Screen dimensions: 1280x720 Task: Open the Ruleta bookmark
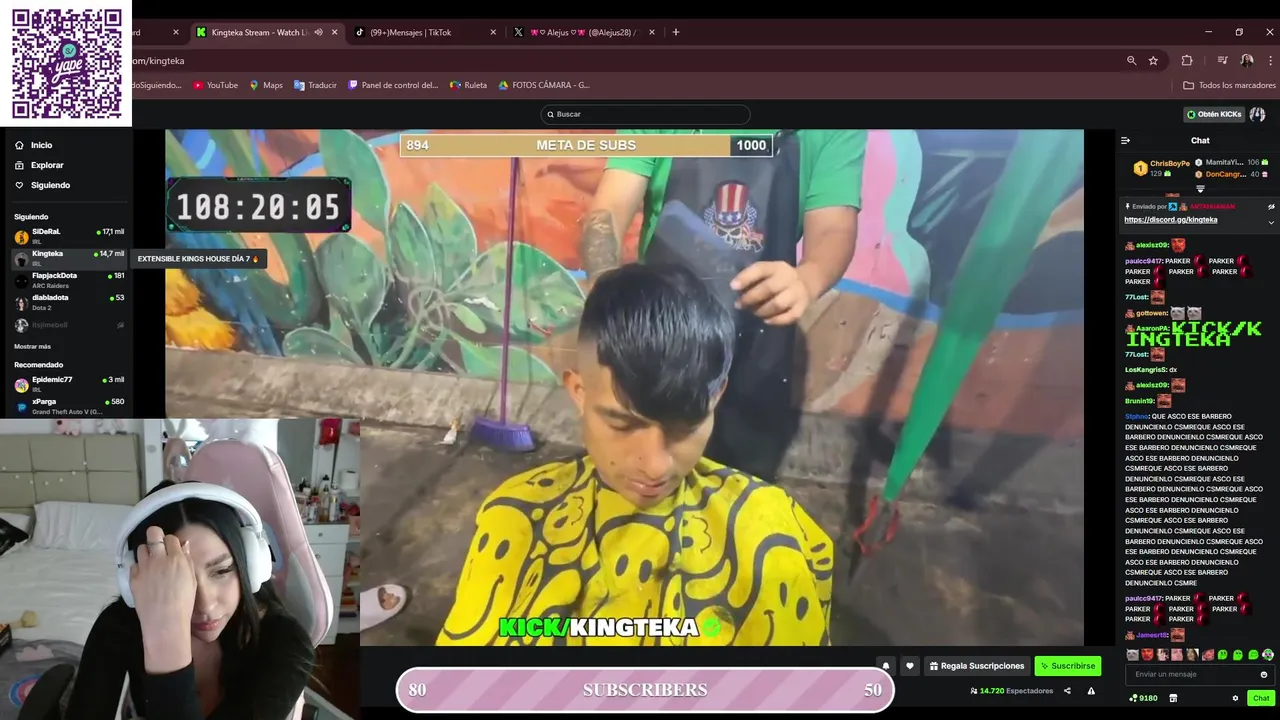(468, 86)
